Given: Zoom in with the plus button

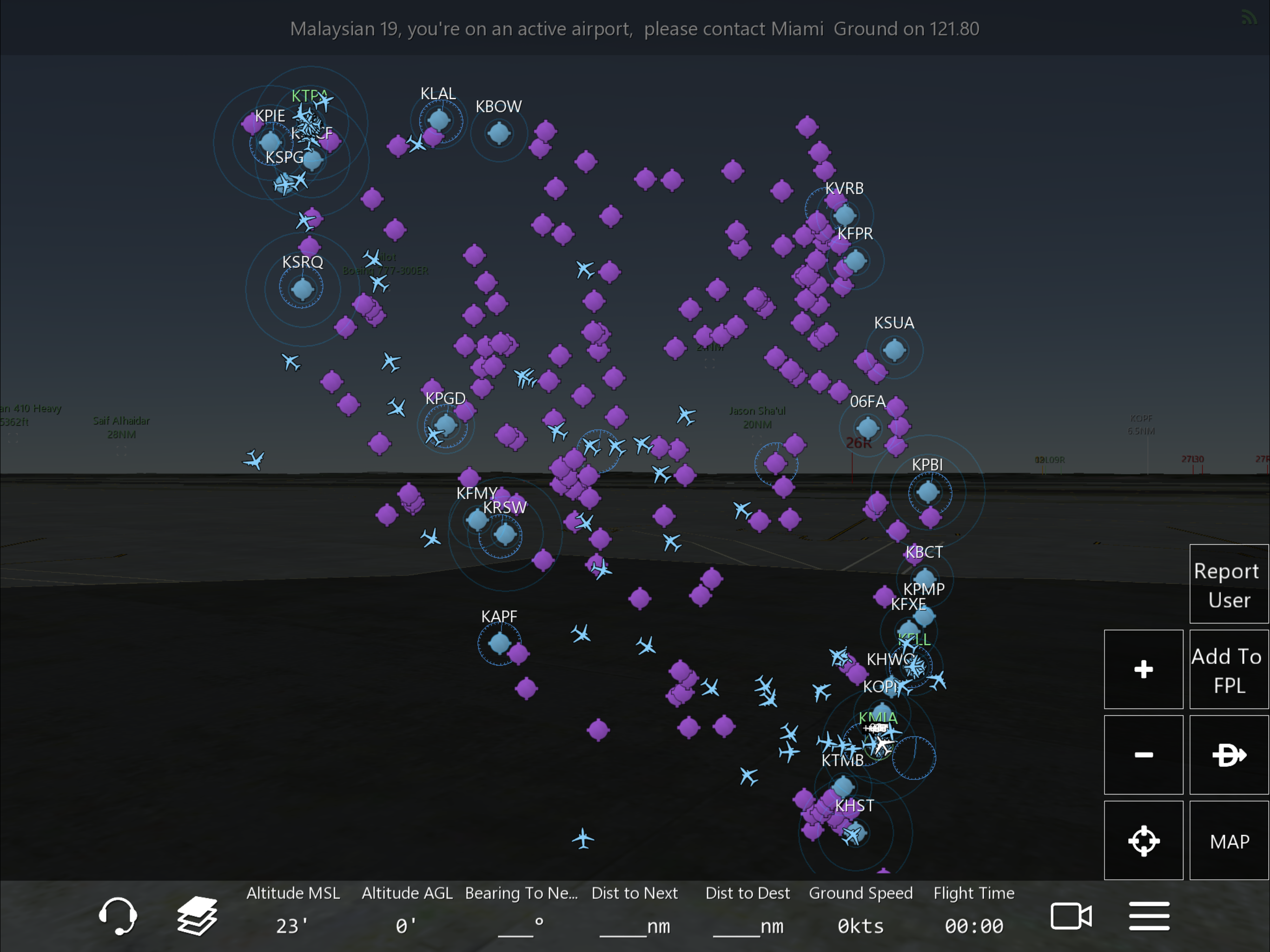Looking at the screenshot, I should pos(1143,669).
